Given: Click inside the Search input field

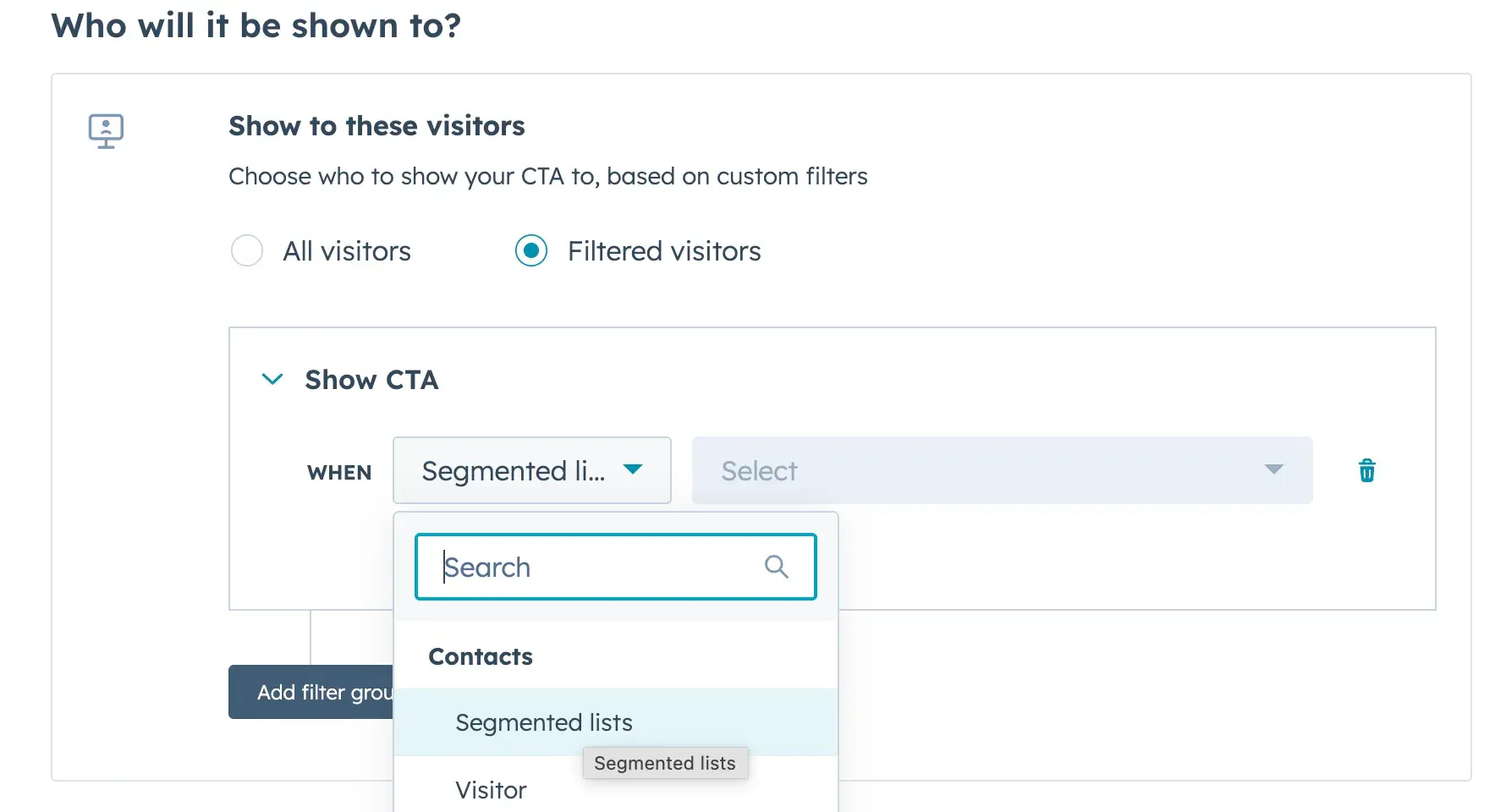Looking at the screenshot, I should pos(592,567).
